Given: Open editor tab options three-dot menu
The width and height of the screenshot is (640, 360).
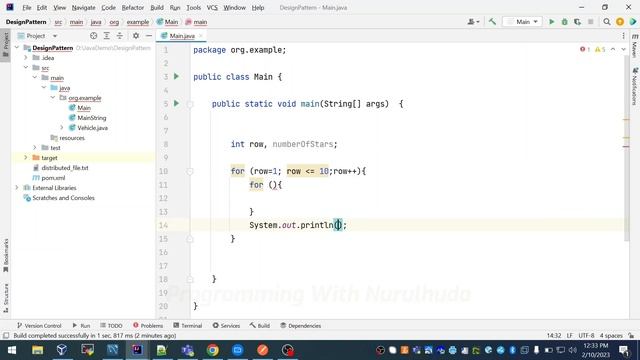Looking at the screenshot, I should tap(623, 36).
